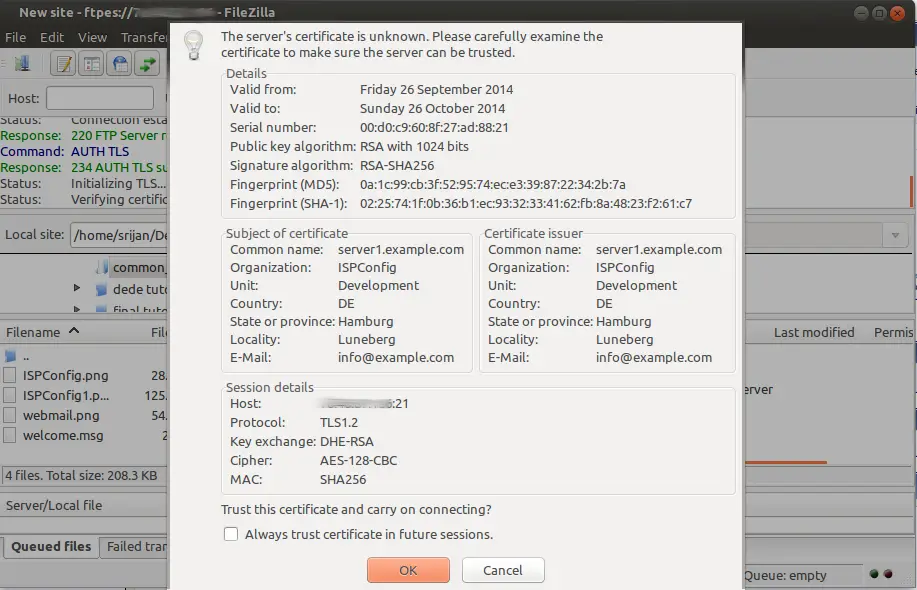Sort local files by Filename column

pyautogui.click(x=42, y=332)
